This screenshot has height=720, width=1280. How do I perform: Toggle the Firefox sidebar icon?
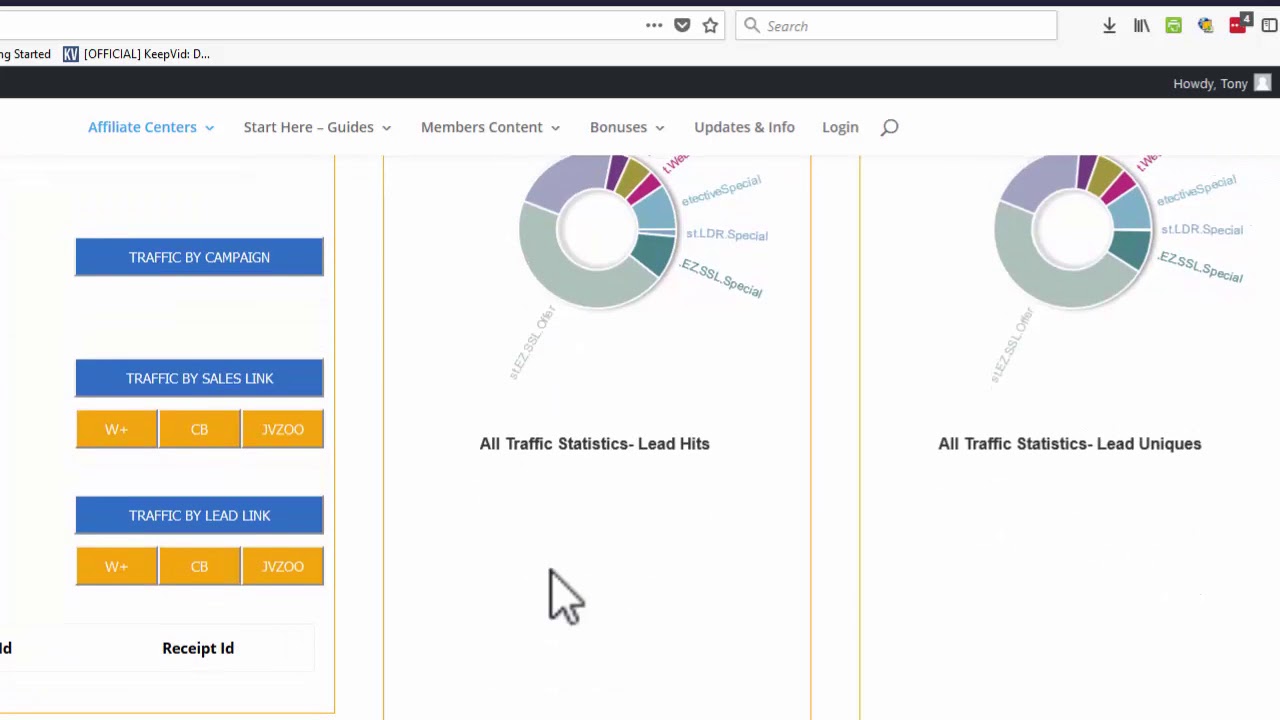[x=1269, y=26]
